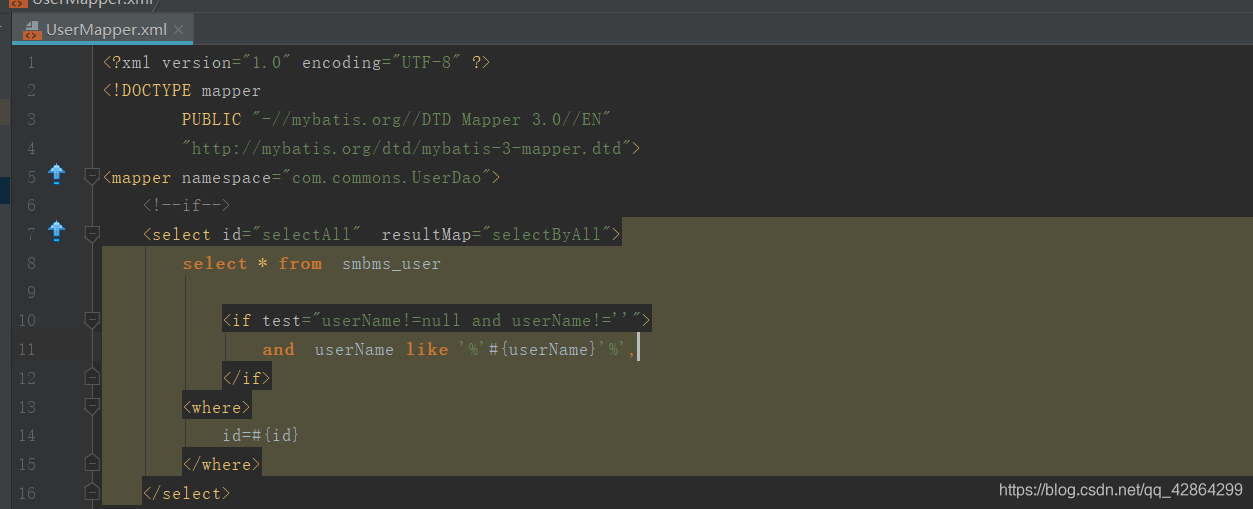
Task: Click the public identifier "-//mybatis.org//DTD Mapper 3.0//EN"
Action: click(x=431, y=119)
